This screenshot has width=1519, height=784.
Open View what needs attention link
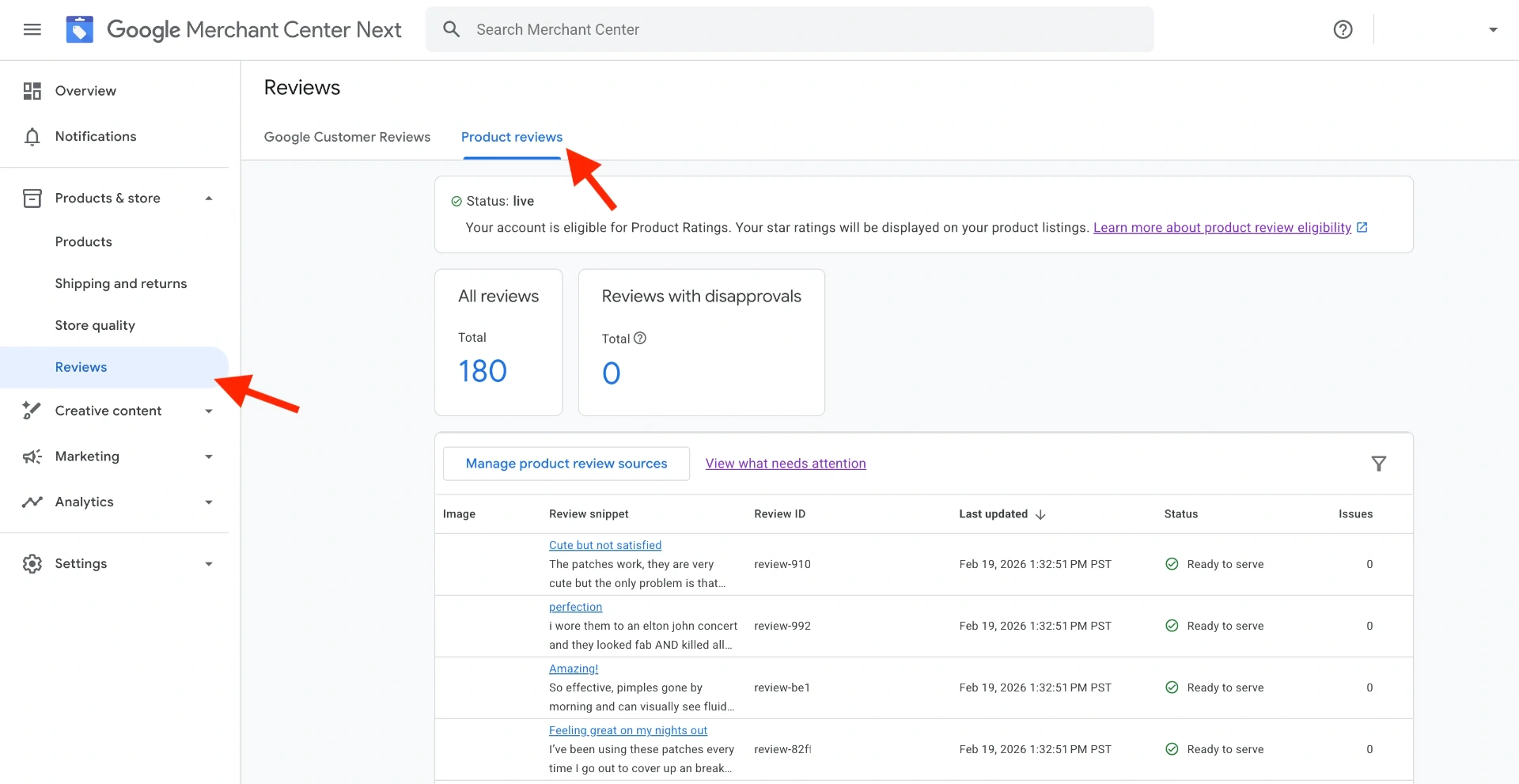(786, 464)
